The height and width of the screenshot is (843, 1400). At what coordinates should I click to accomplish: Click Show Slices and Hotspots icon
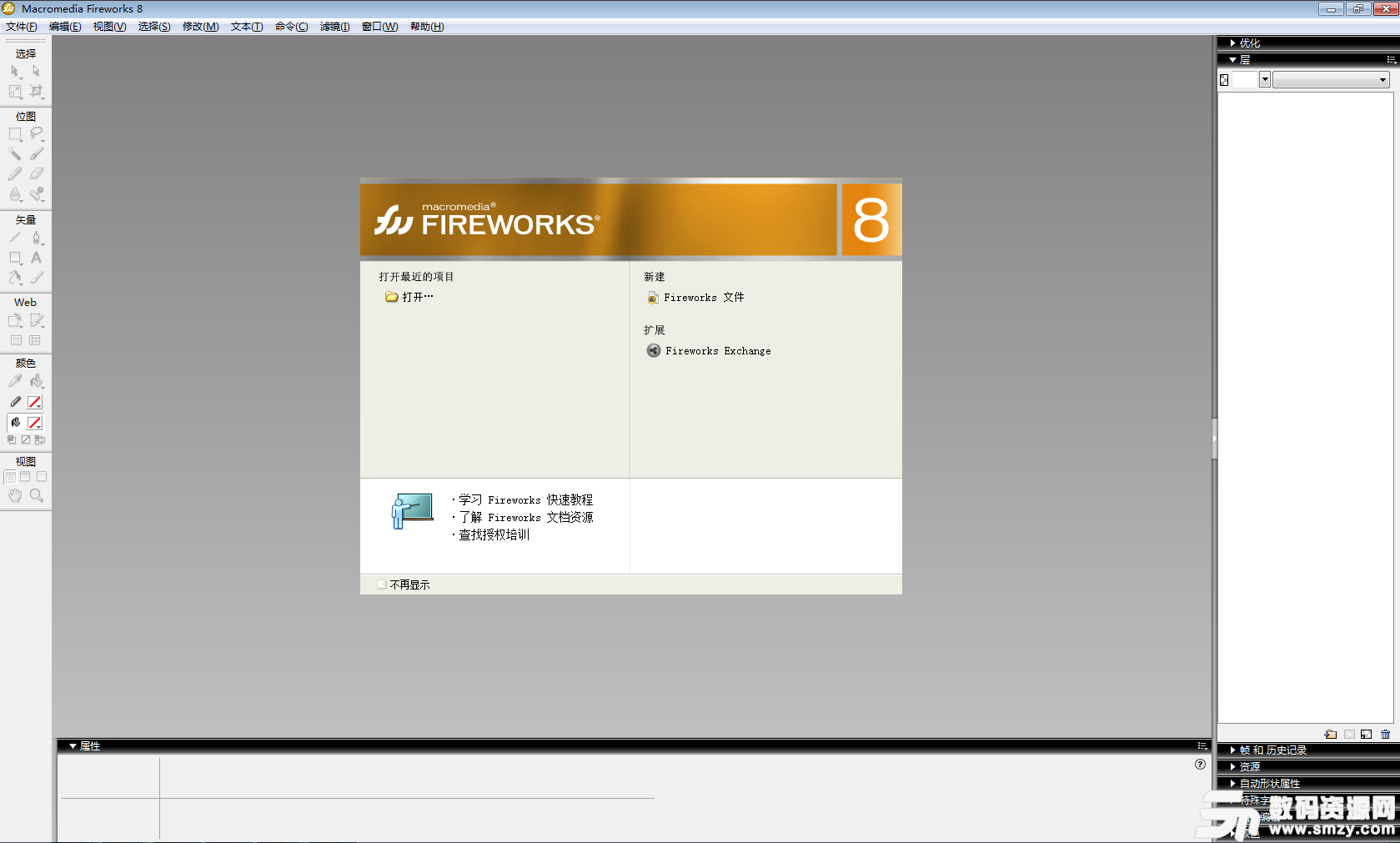pyautogui.click(x=36, y=340)
